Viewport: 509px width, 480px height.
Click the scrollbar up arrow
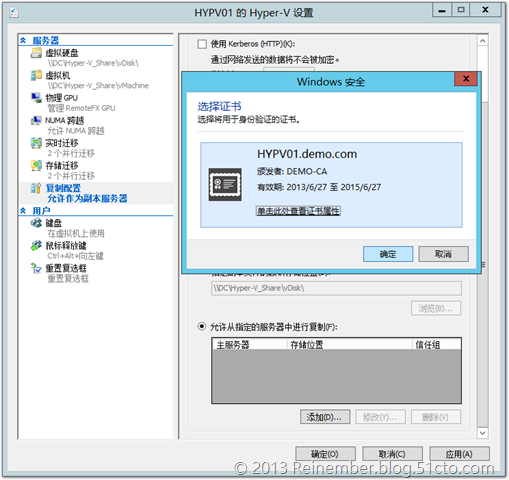[483, 41]
